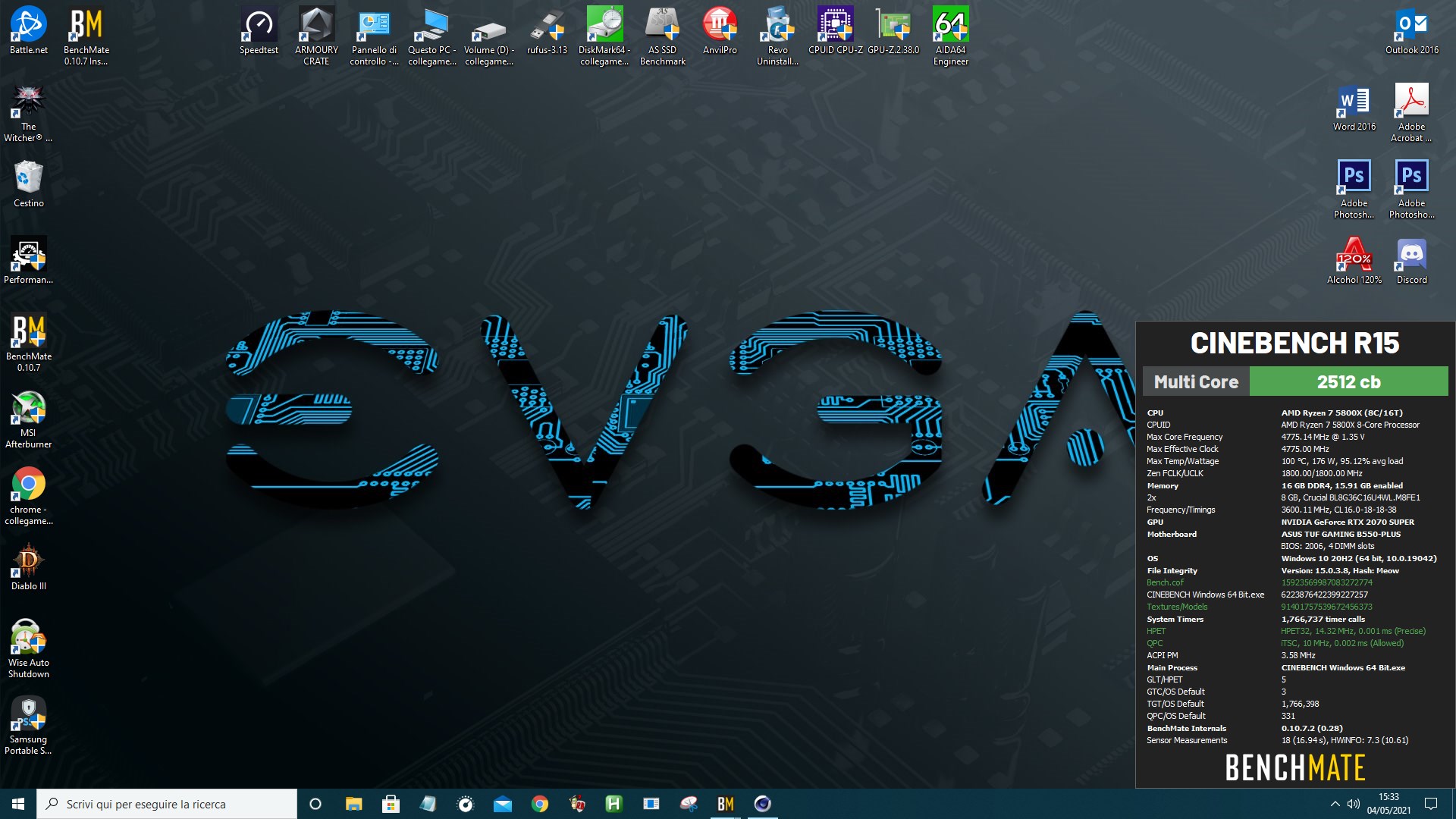Screen dimensions: 1456x819
Task: Launch GPU-Z.2.38.0 from the desktop
Action: [x=893, y=30]
